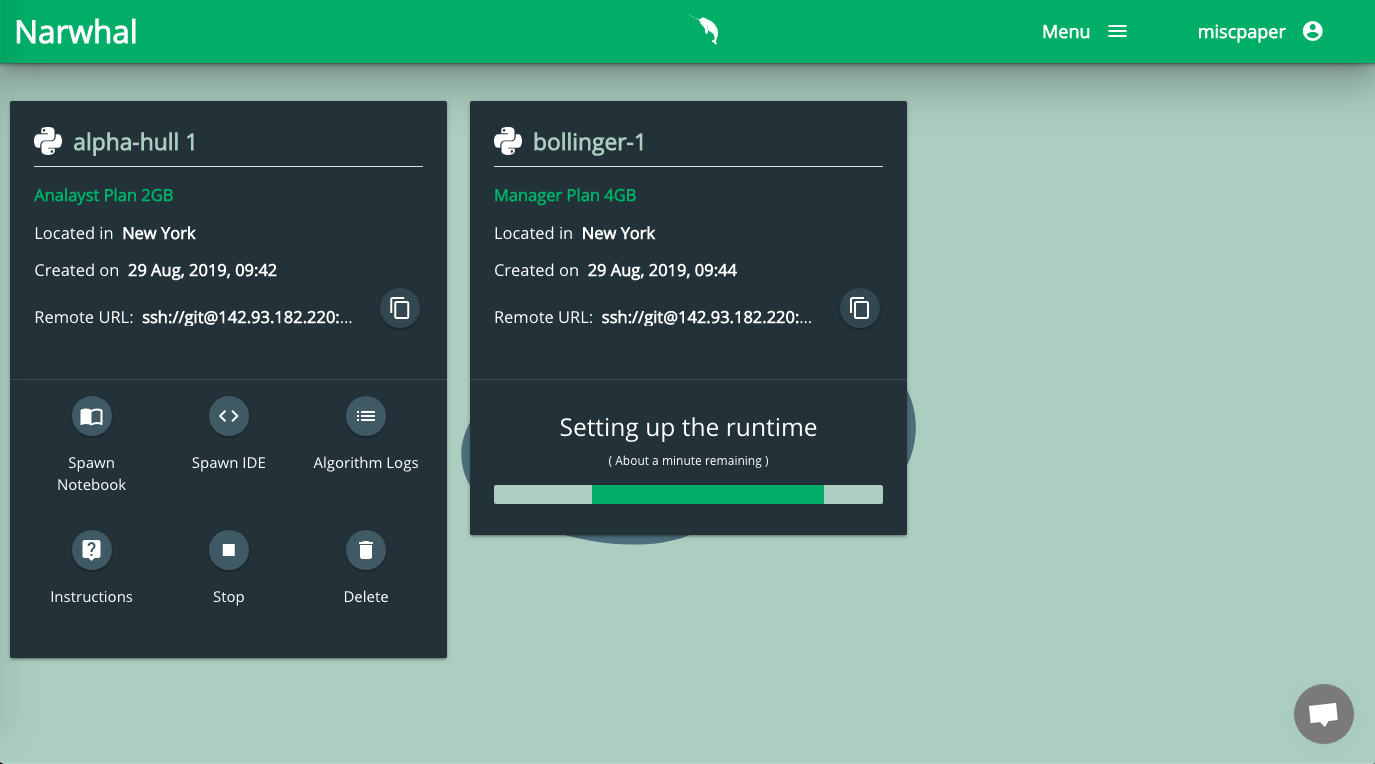Copy alpha-hull 1 remote URL
This screenshot has width=1375, height=764.
tap(400, 308)
